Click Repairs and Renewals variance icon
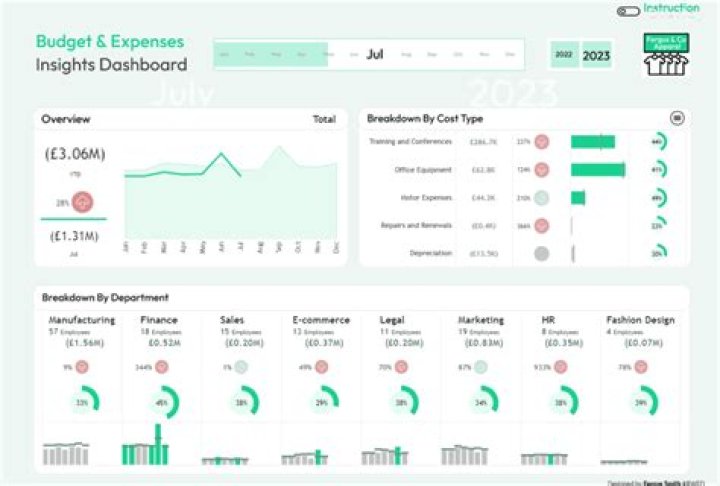The width and height of the screenshot is (720, 486). 541,226
